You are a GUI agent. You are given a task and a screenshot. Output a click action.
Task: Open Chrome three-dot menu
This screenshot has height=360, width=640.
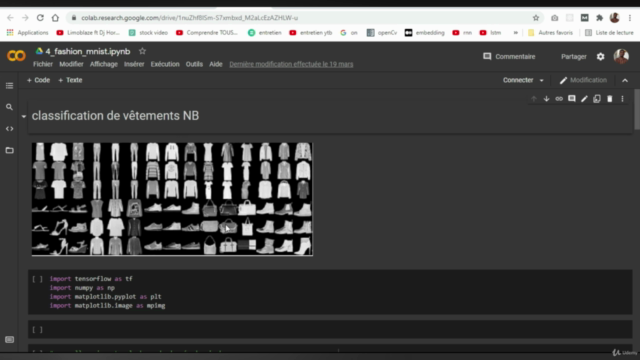tap(630, 18)
